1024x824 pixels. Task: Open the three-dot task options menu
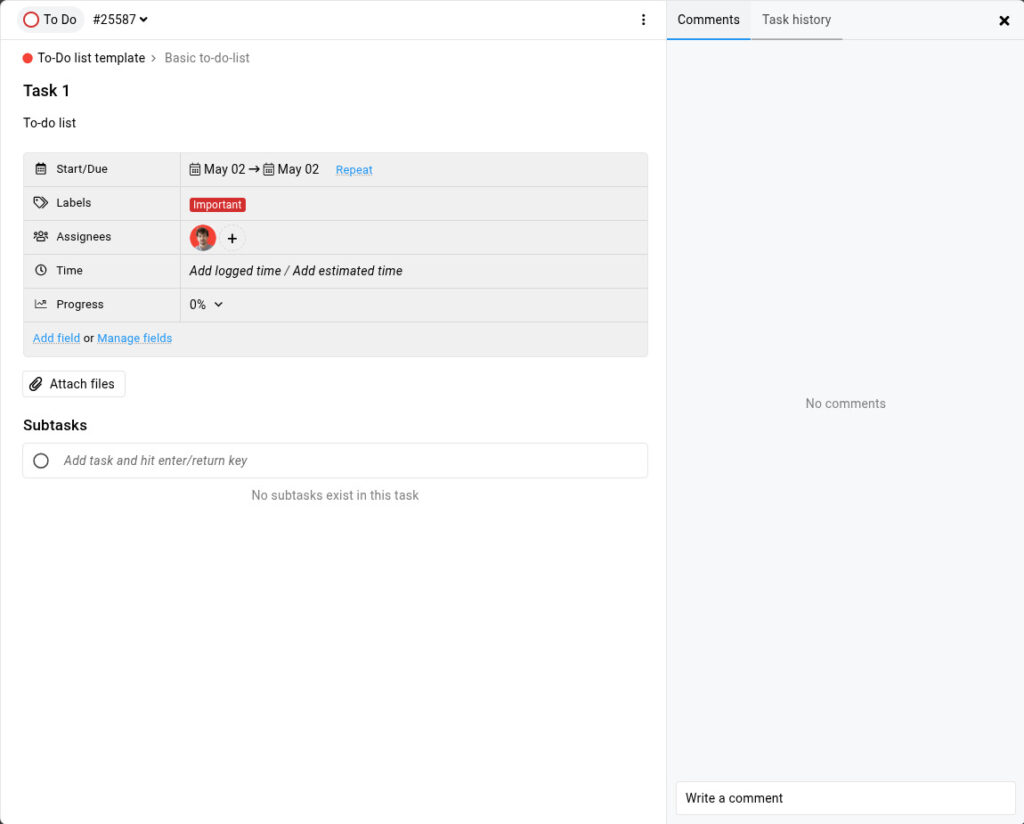643,20
